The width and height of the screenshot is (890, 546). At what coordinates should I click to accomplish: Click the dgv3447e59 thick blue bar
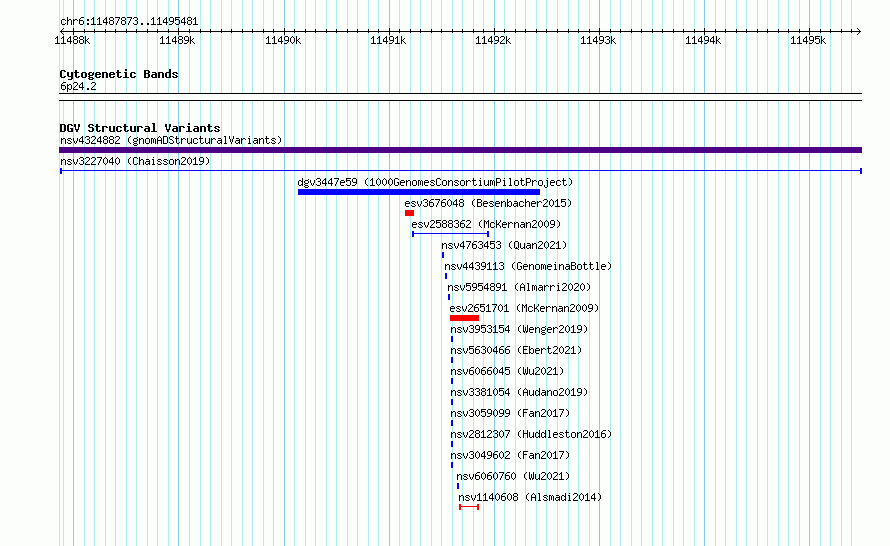point(419,192)
